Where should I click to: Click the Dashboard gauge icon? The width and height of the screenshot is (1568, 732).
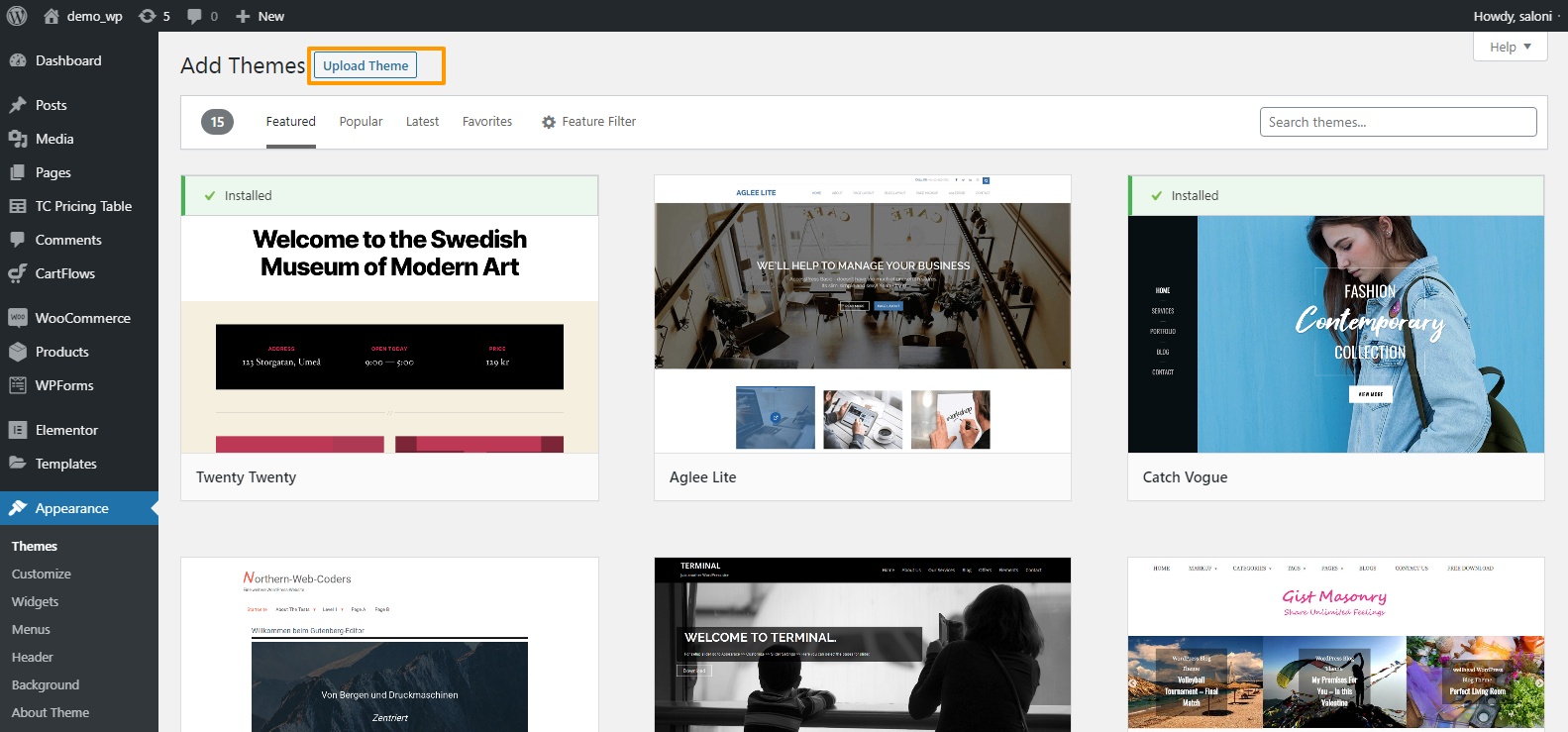(18, 60)
